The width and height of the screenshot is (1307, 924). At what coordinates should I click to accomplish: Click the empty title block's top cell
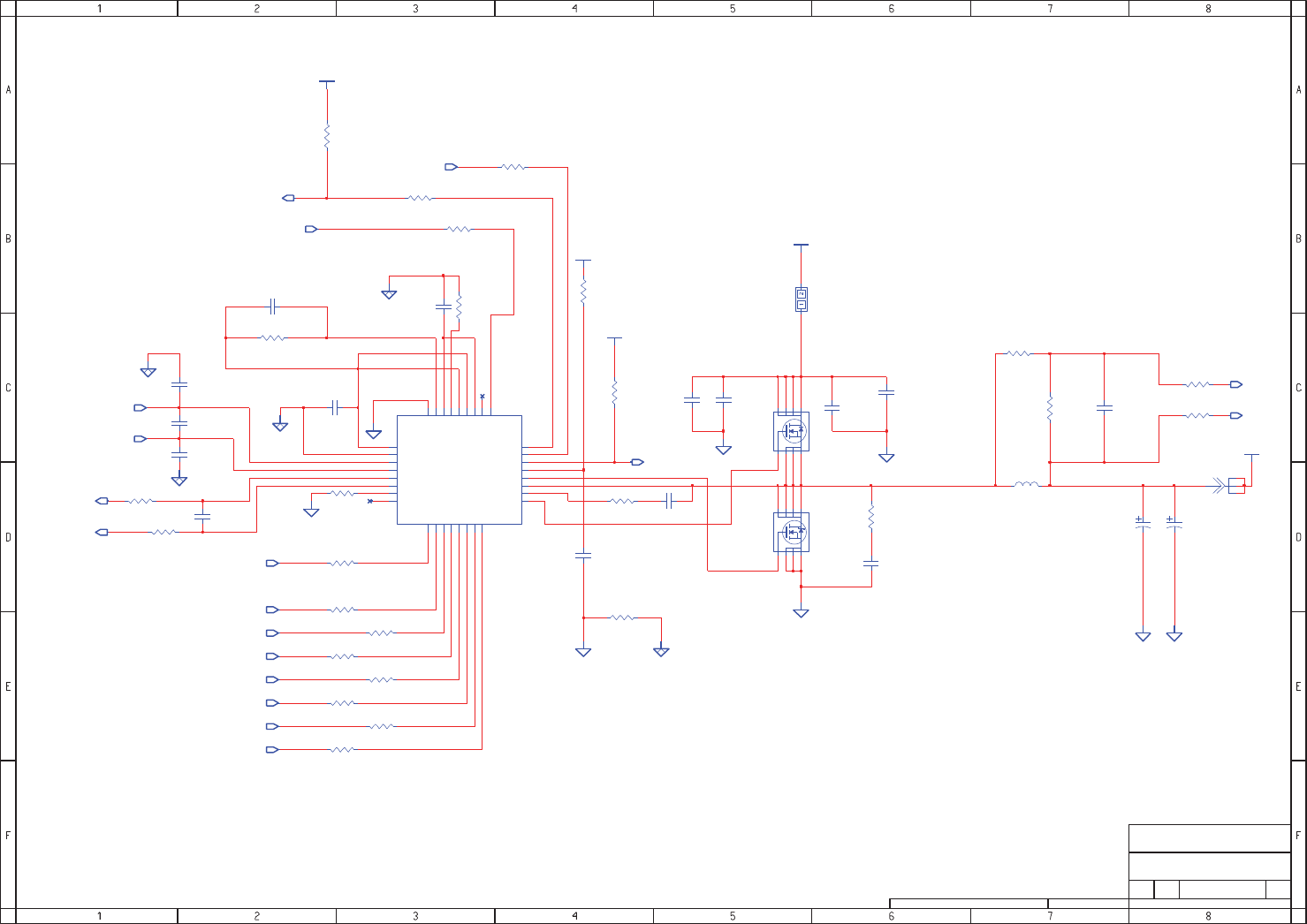(x=1210, y=838)
